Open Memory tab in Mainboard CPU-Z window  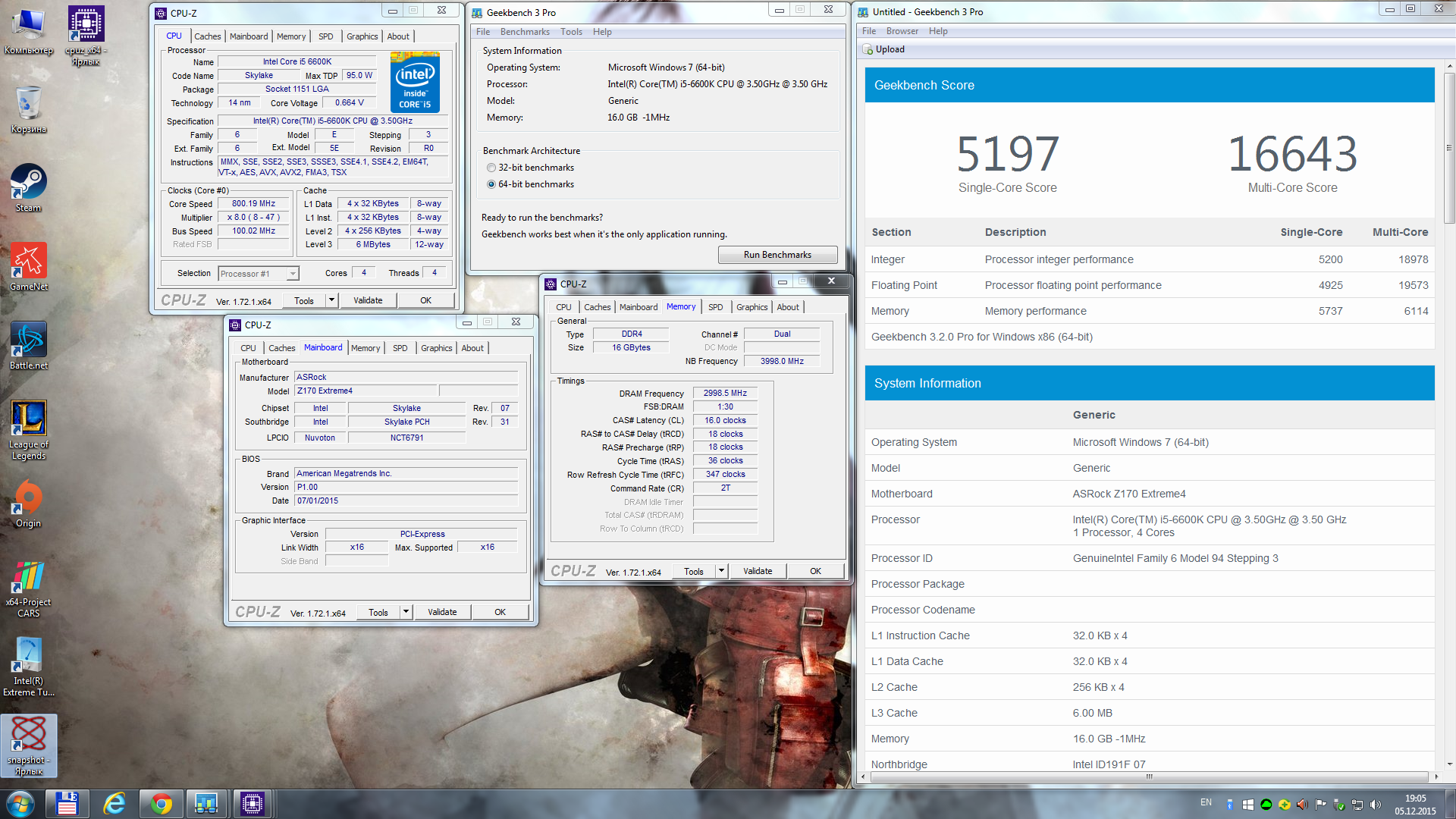coord(366,348)
